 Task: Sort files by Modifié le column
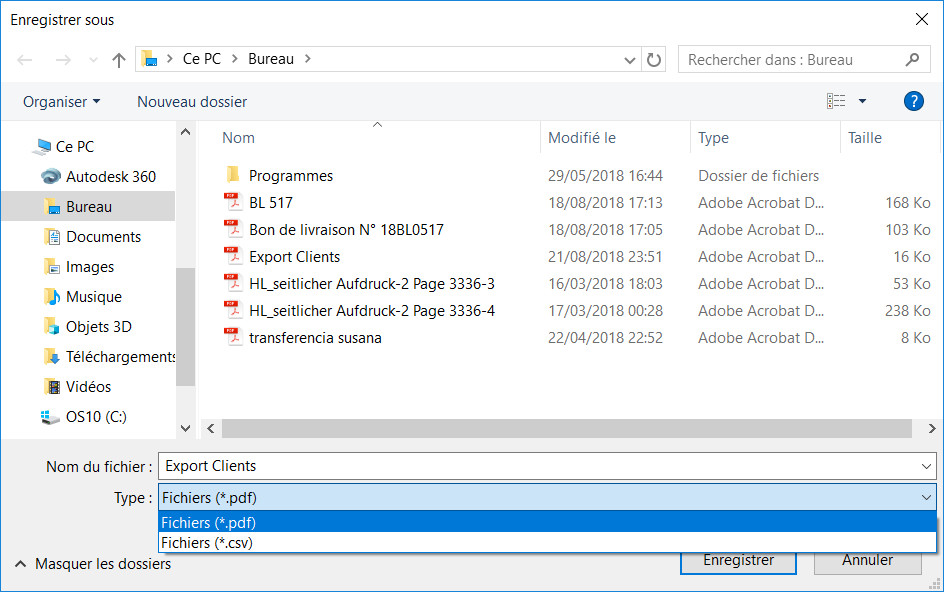pyautogui.click(x=582, y=138)
